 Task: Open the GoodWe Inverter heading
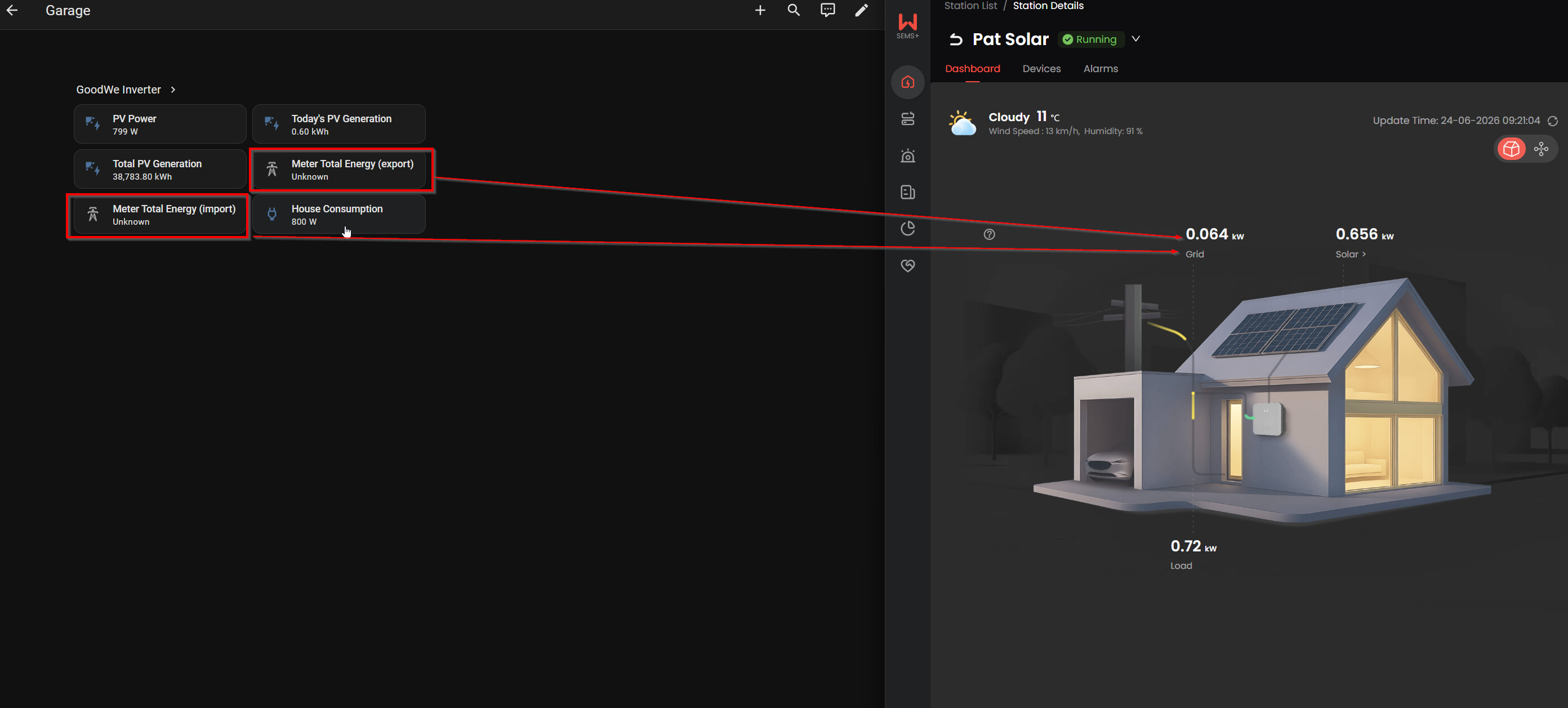pyautogui.click(x=119, y=90)
